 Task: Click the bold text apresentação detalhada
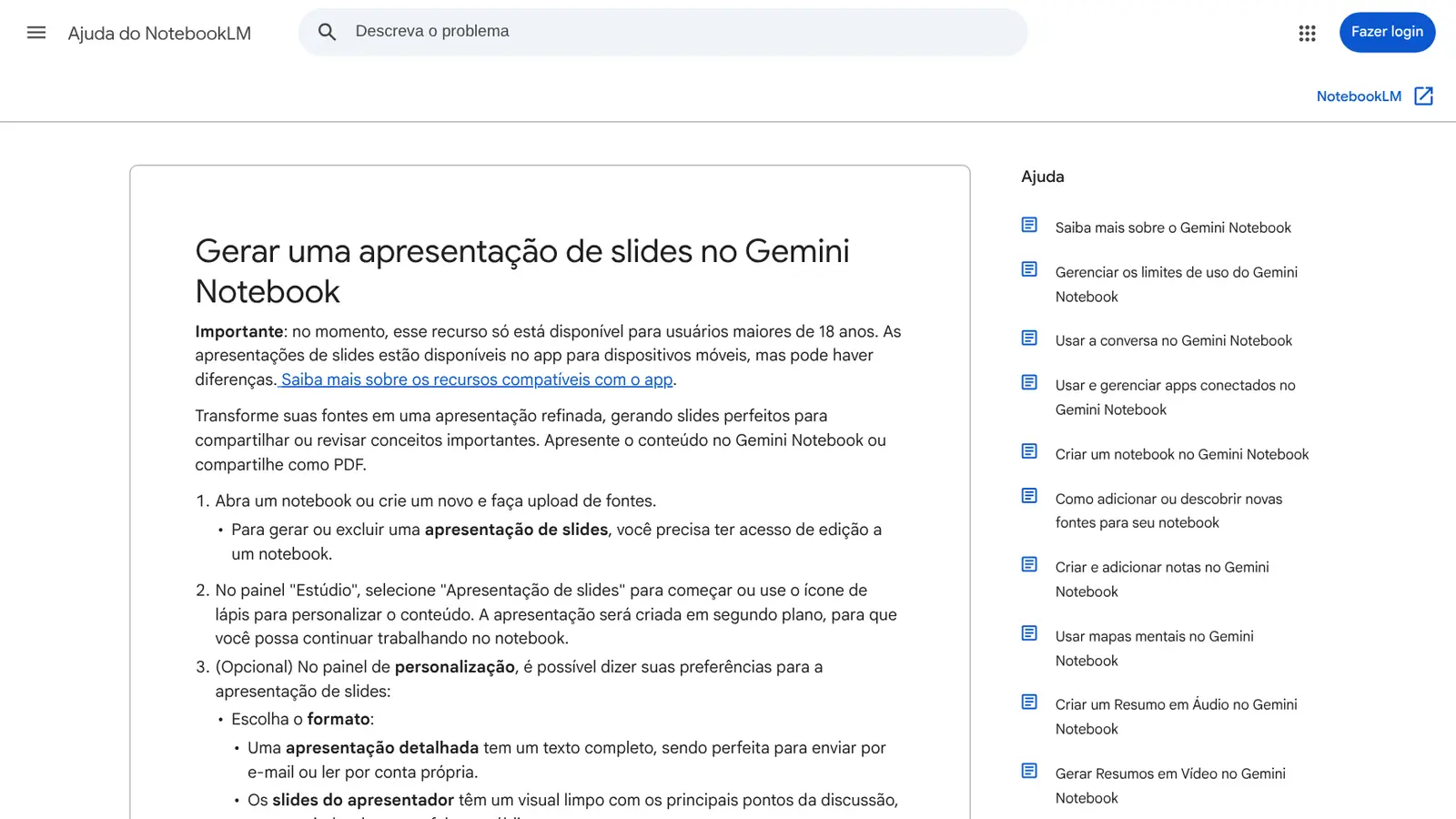(x=382, y=748)
